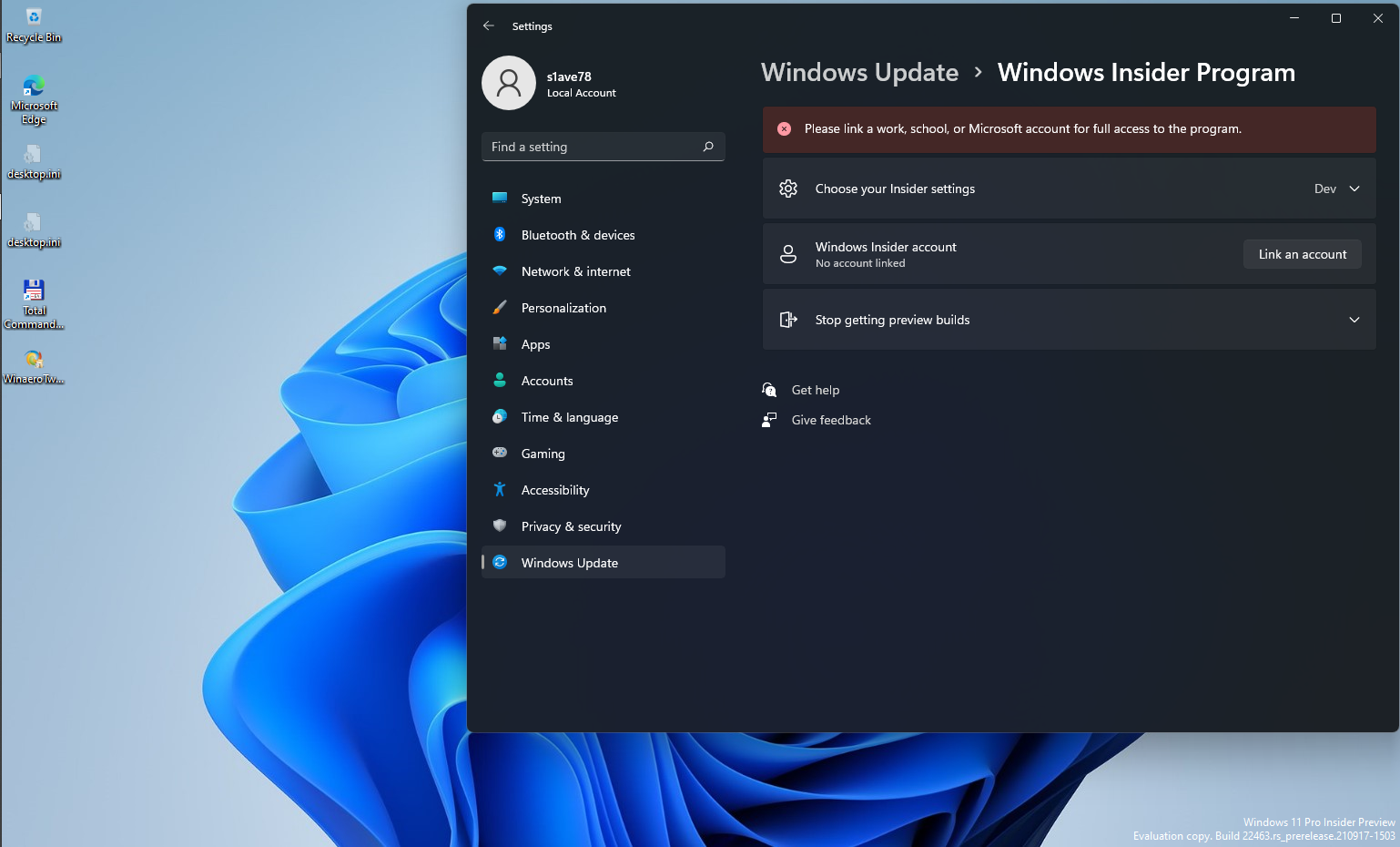Maximize the Settings window
This screenshot has height=847, width=1400.
pos(1336,18)
